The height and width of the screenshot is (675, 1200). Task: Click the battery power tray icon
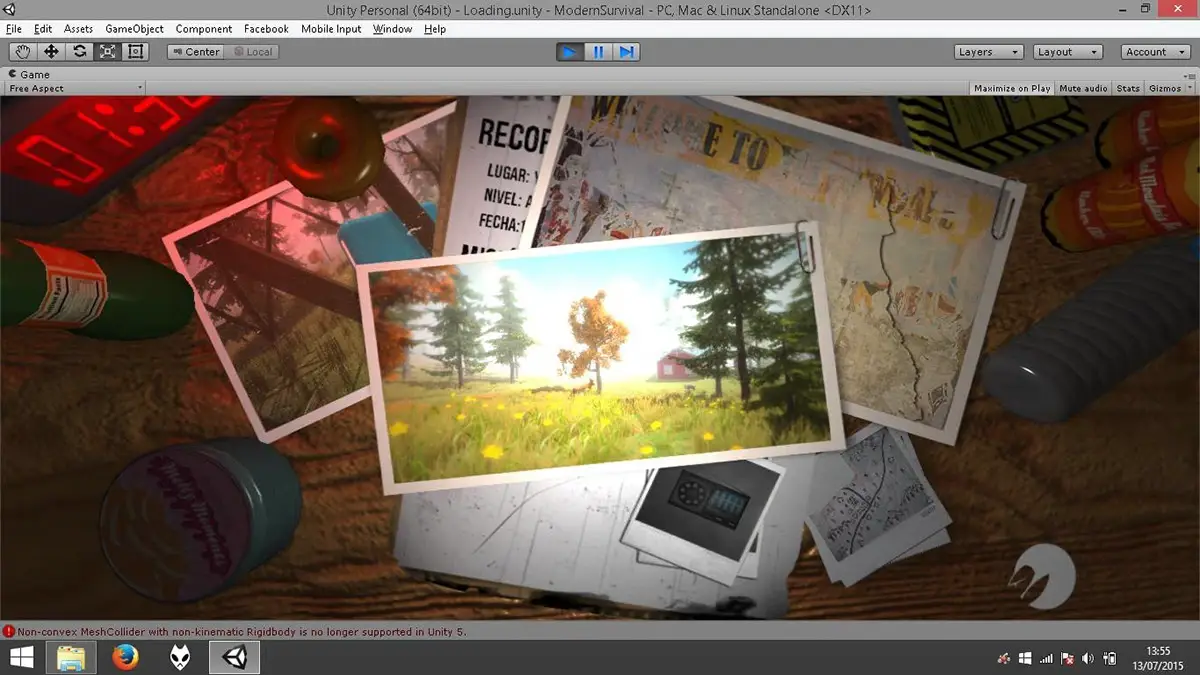pos(1110,658)
